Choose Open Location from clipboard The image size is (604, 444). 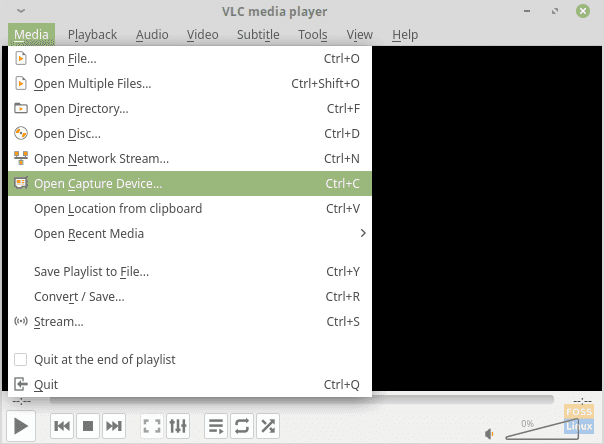tap(190, 208)
